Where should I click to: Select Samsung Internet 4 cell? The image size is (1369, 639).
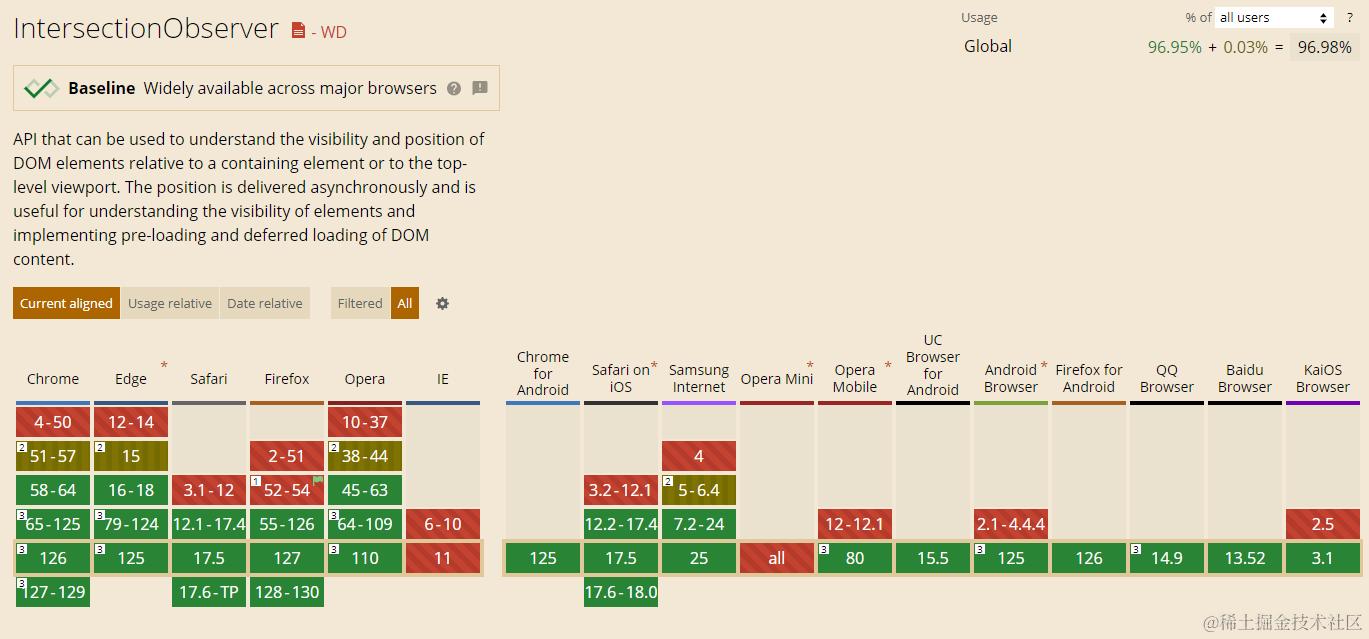699,456
